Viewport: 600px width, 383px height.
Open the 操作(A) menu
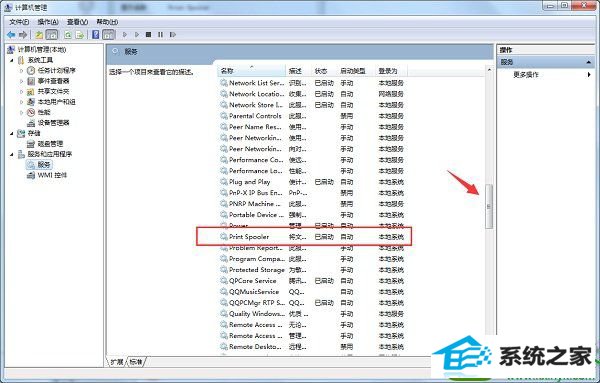tap(48, 22)
